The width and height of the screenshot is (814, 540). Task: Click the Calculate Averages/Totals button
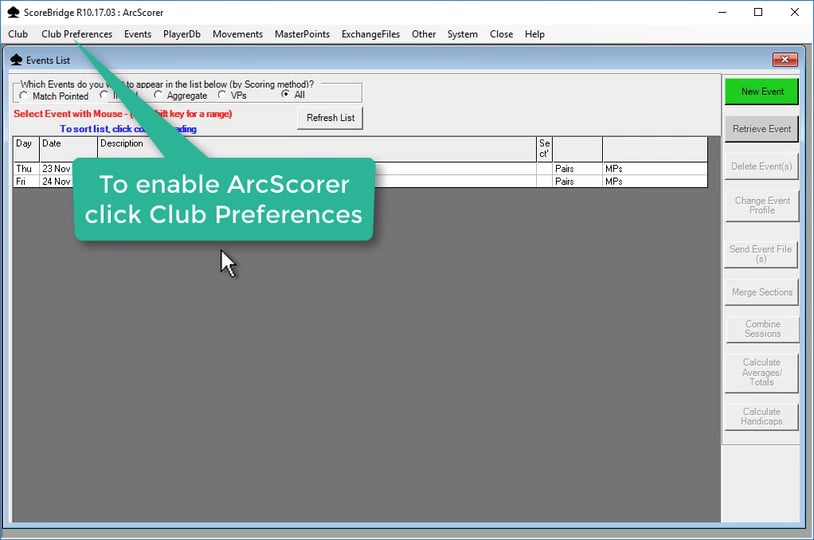click(x=762, y=372)
